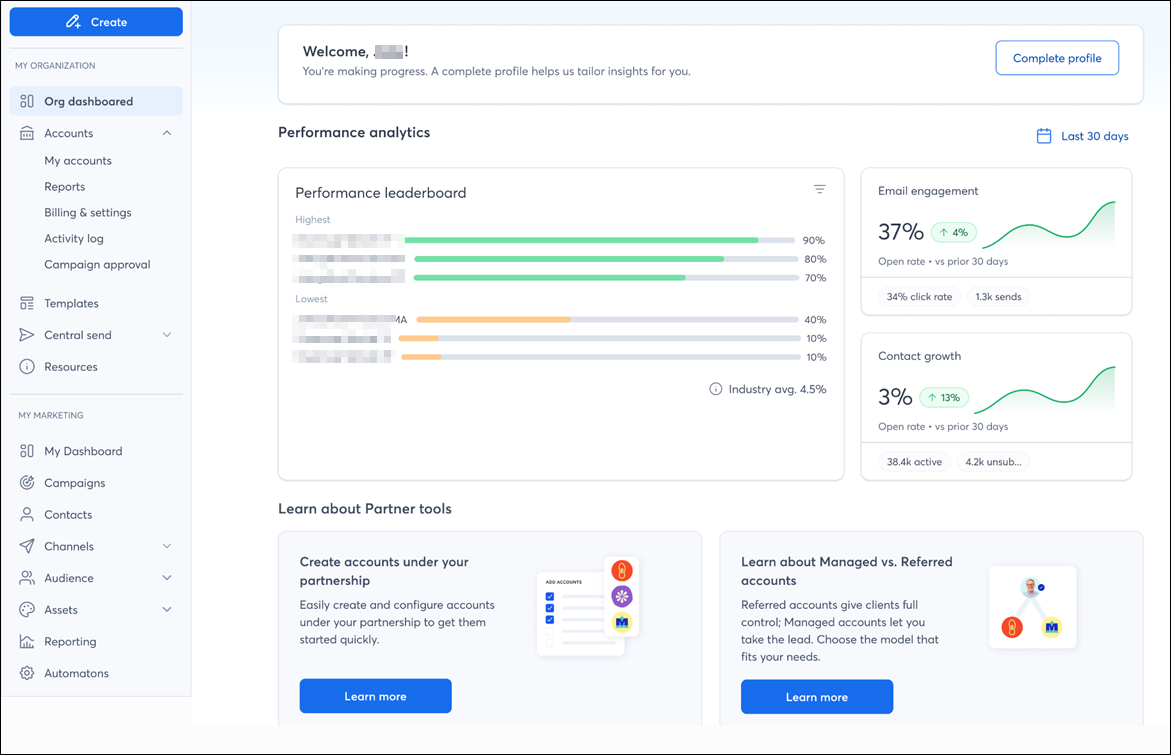Click the Resources info icon

[x=27, y=367]
